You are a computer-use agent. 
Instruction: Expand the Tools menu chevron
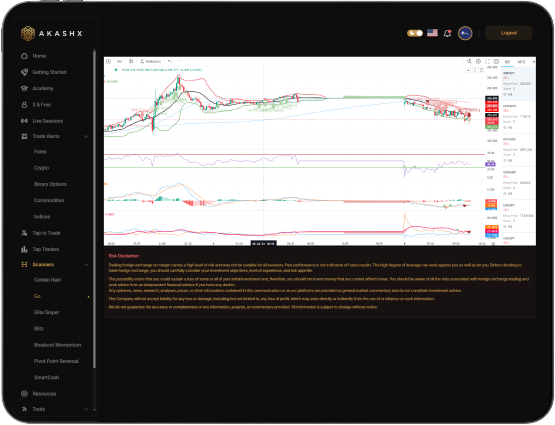86,409
